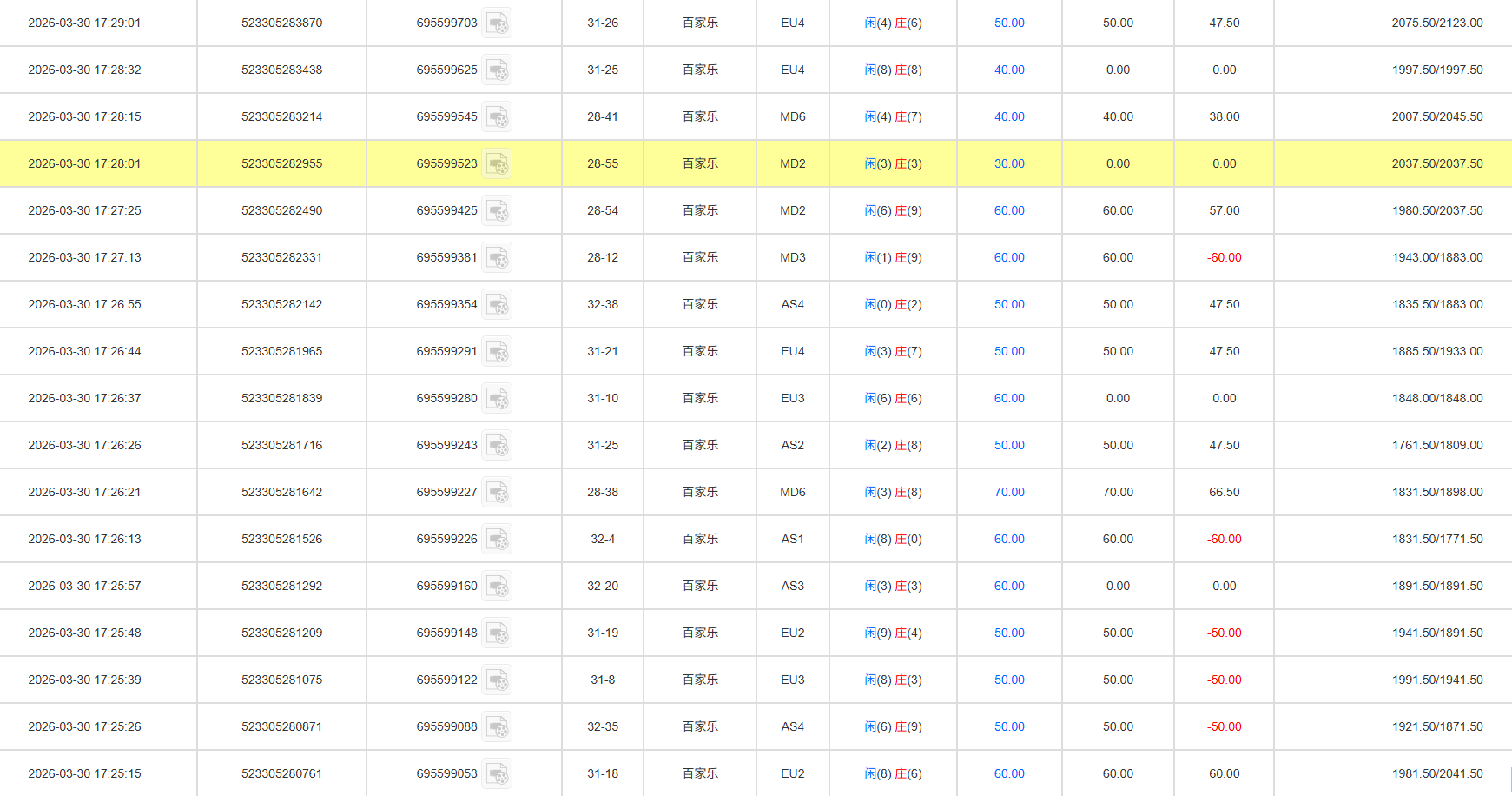This screenshot has height=796, width=1512.
Task: Click the -60.00 result in 32-4 row
Action: [1224, 539]
